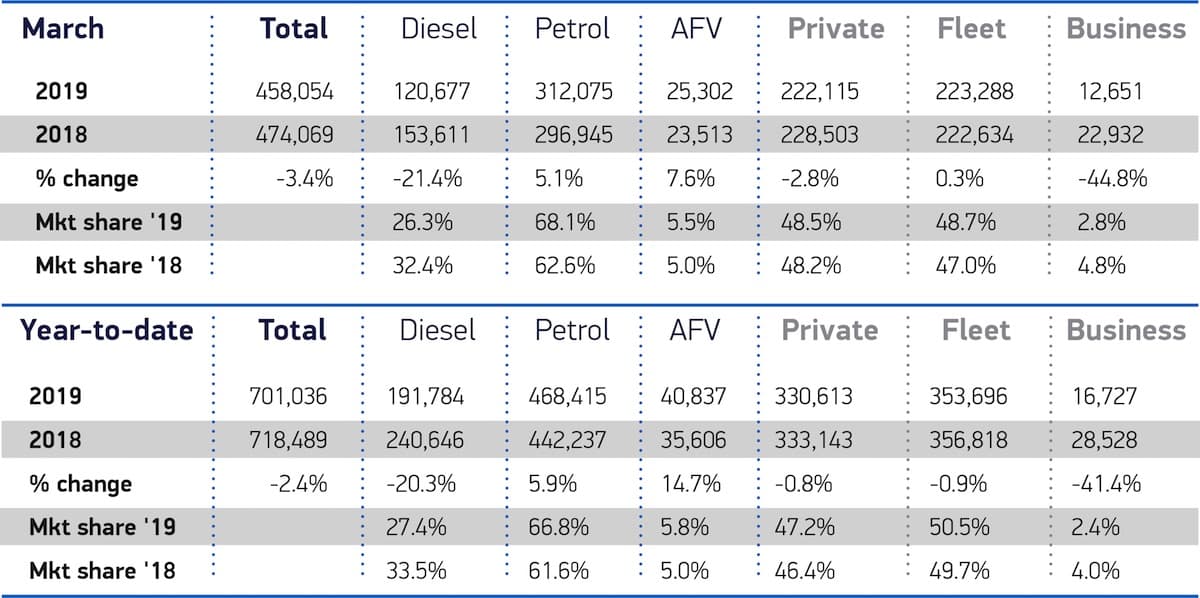The height and width of the screenshot is (598, 1200).
Task: Select the Business header in Year-to-date table
Action: [1126, 331]
